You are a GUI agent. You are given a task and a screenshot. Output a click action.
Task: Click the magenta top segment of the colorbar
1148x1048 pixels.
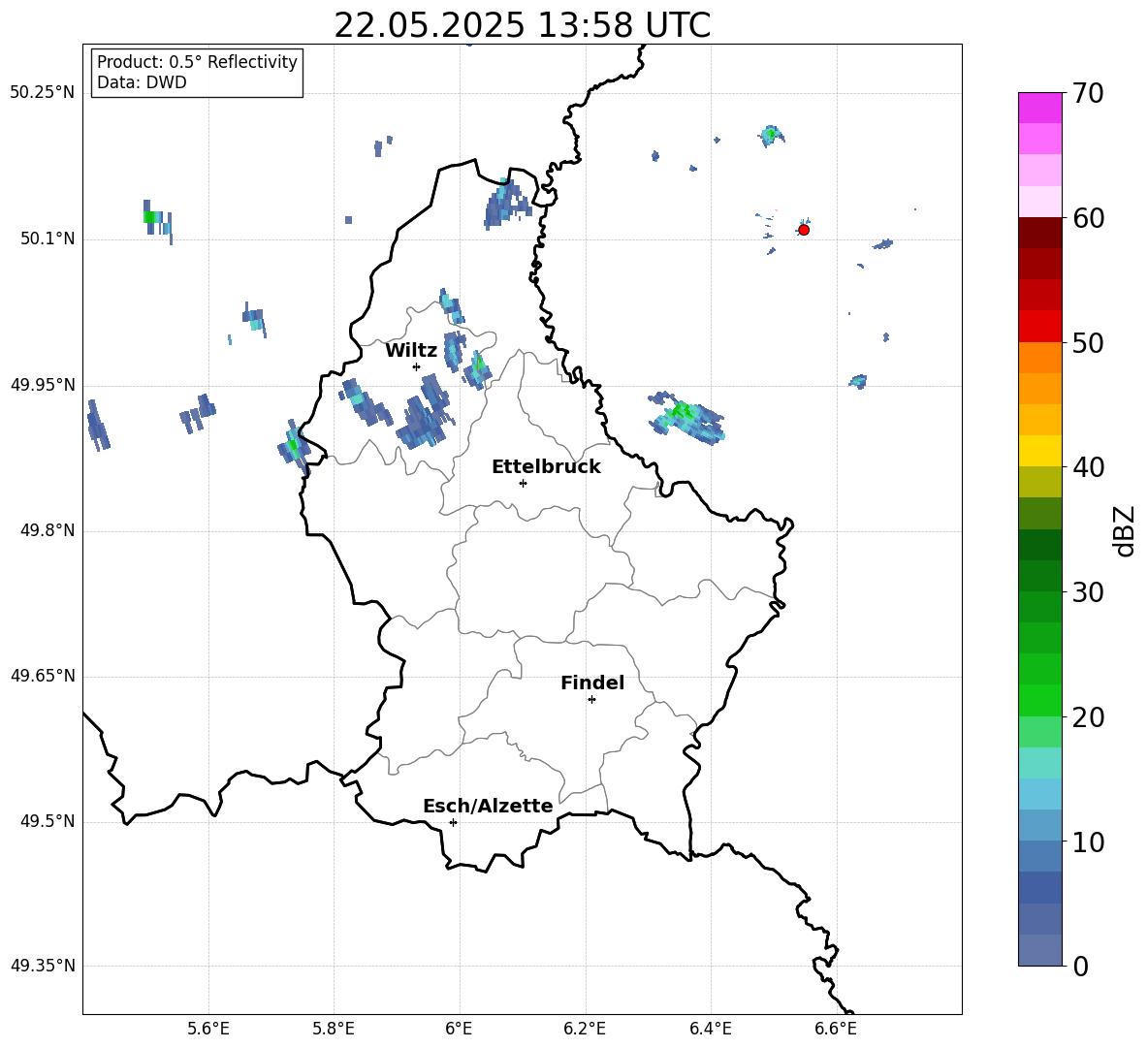pos(1039,109)
